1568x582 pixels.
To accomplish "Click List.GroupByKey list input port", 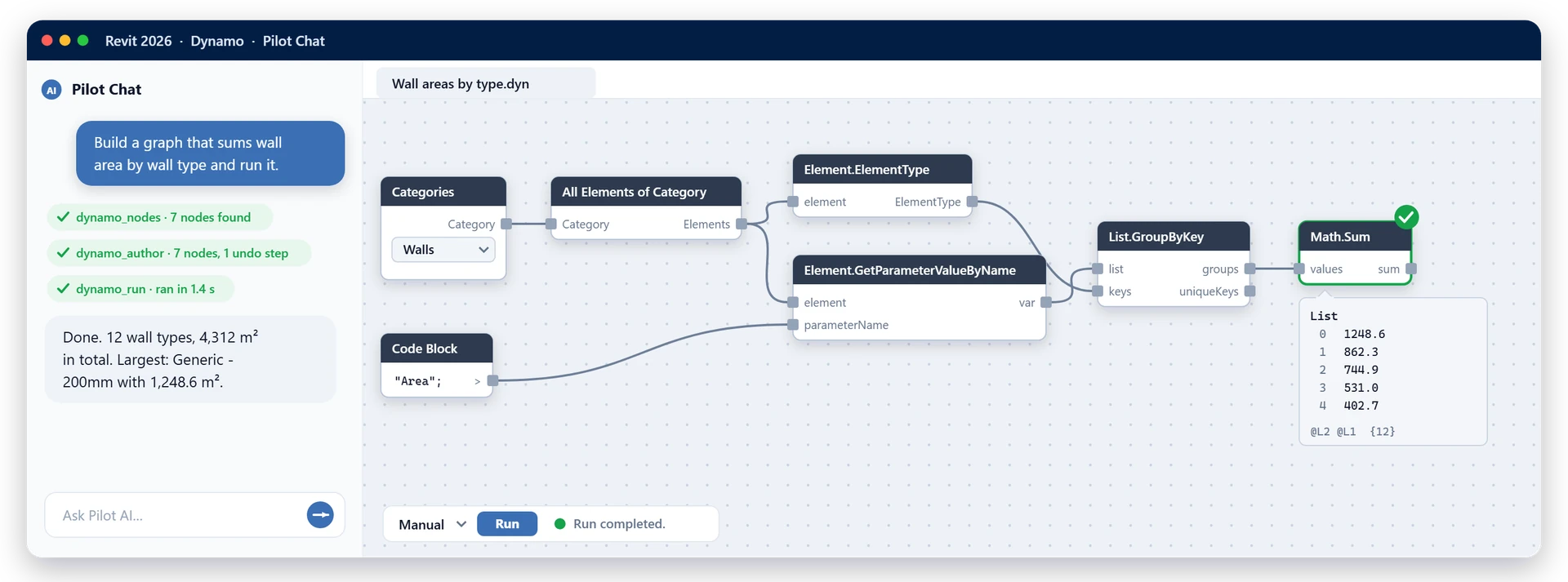I will coord(1098,269).
